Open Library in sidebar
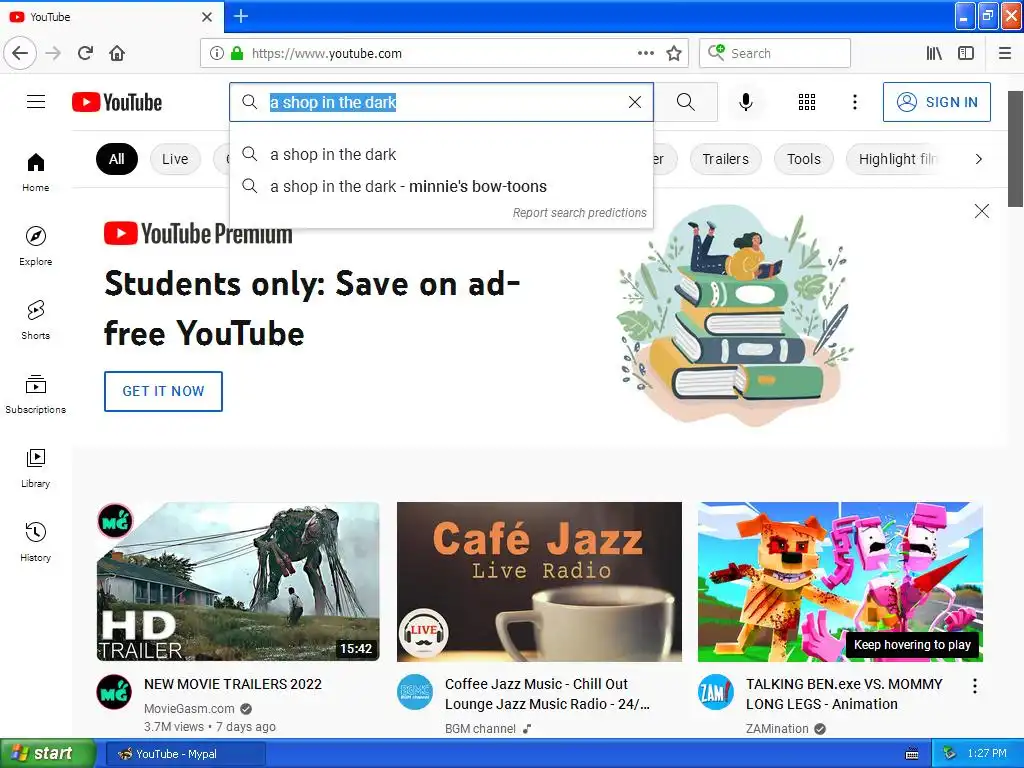The height and width of the screenshot is (768, 1024). [x=36, y=468]
